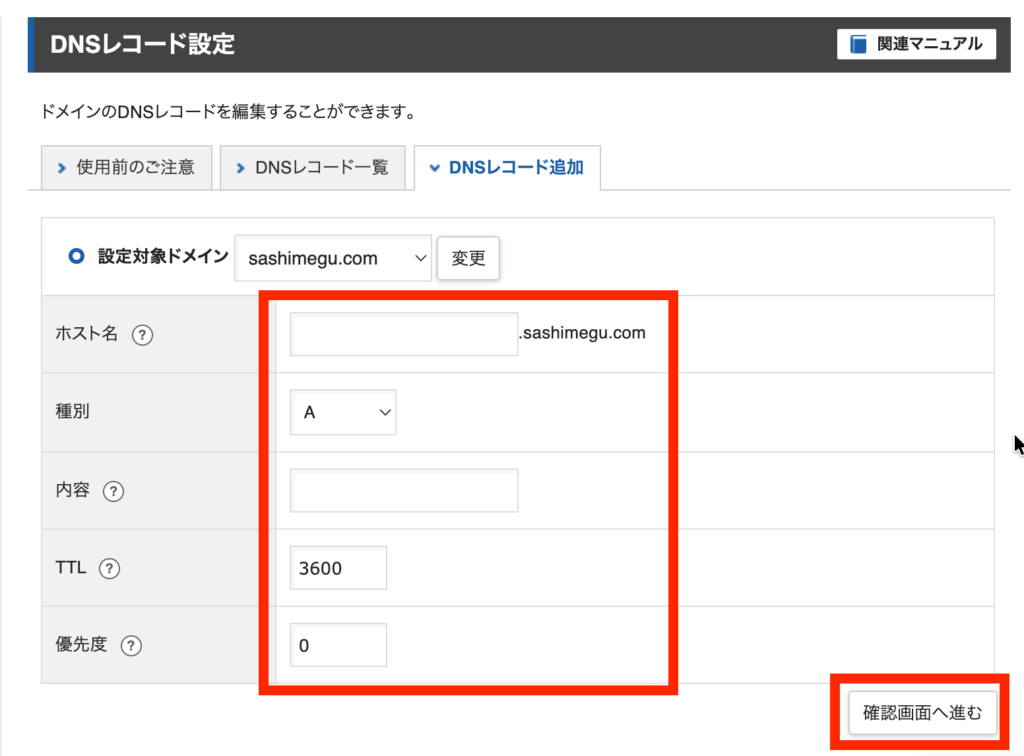This screenshot has height=756, width=1024.
Task: Click into the 内容 input box
Action: pos(404,490)
